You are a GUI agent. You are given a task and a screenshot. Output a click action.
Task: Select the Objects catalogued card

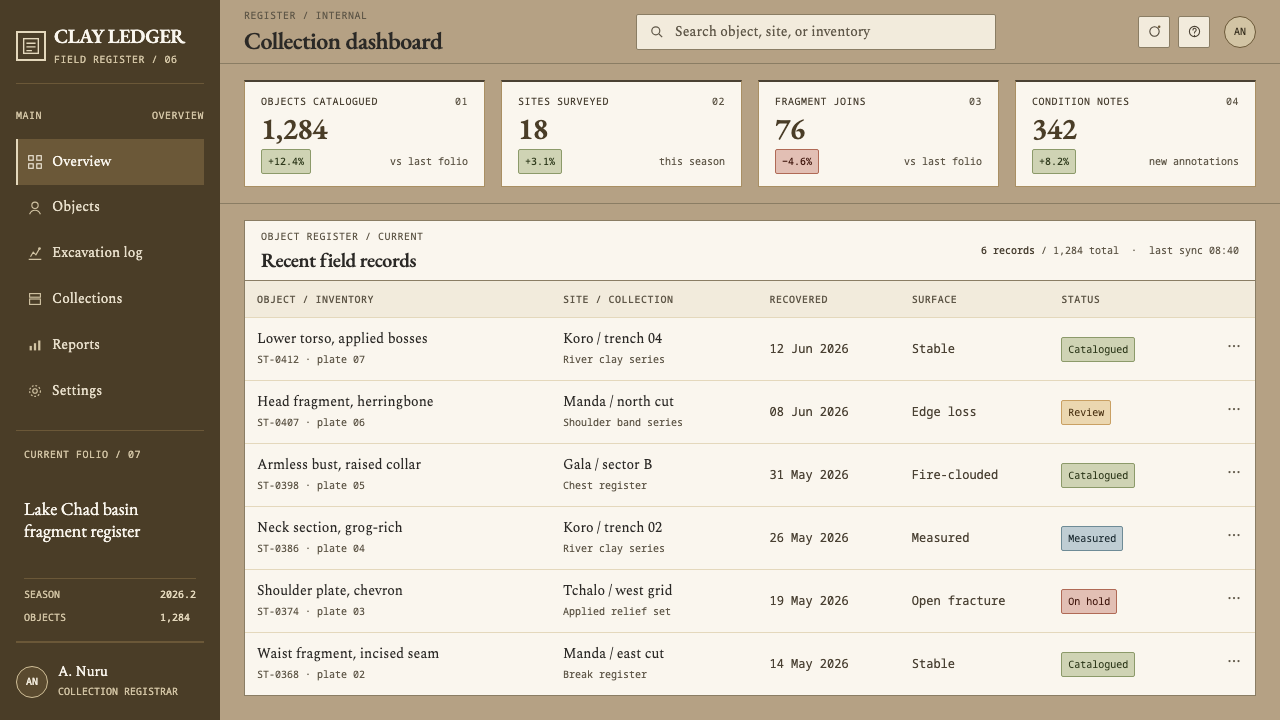coord(364,133)
